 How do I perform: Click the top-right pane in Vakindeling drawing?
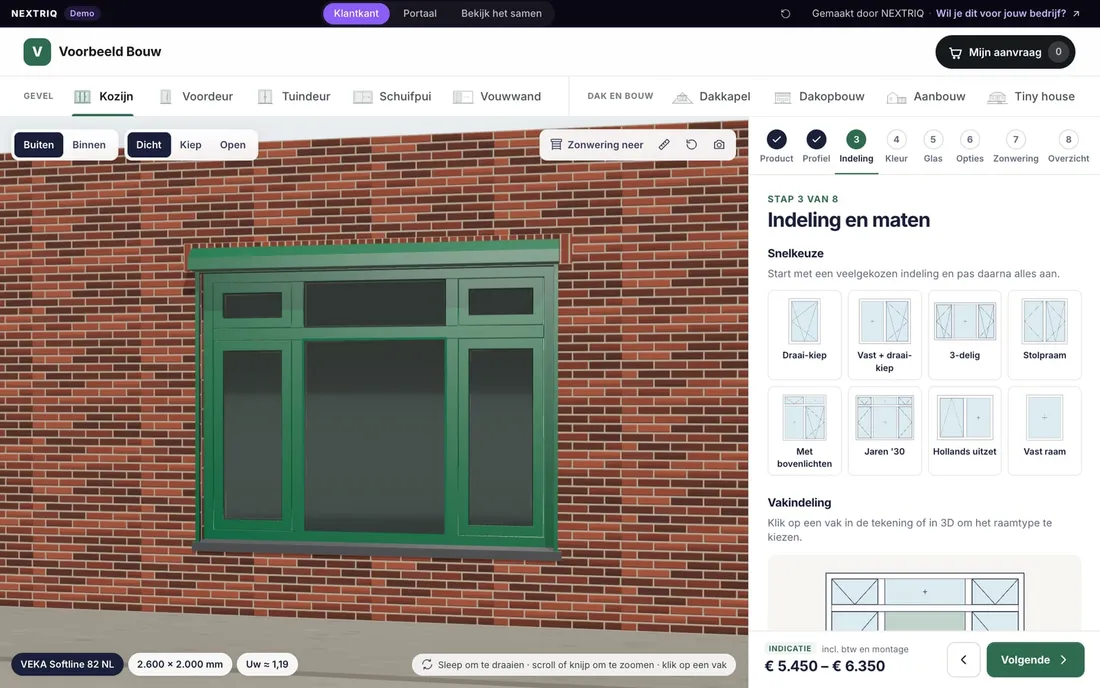click(995, 591)
